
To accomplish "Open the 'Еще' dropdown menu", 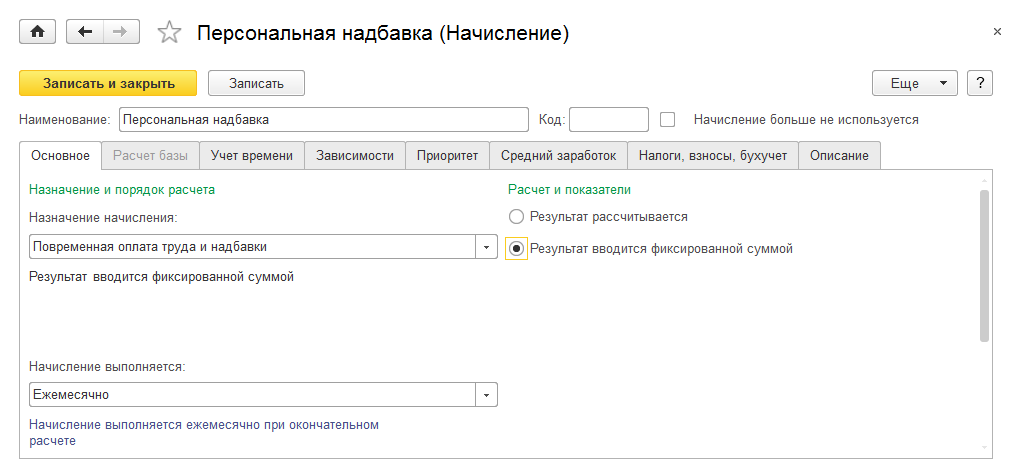I will [x=914, y=83].
